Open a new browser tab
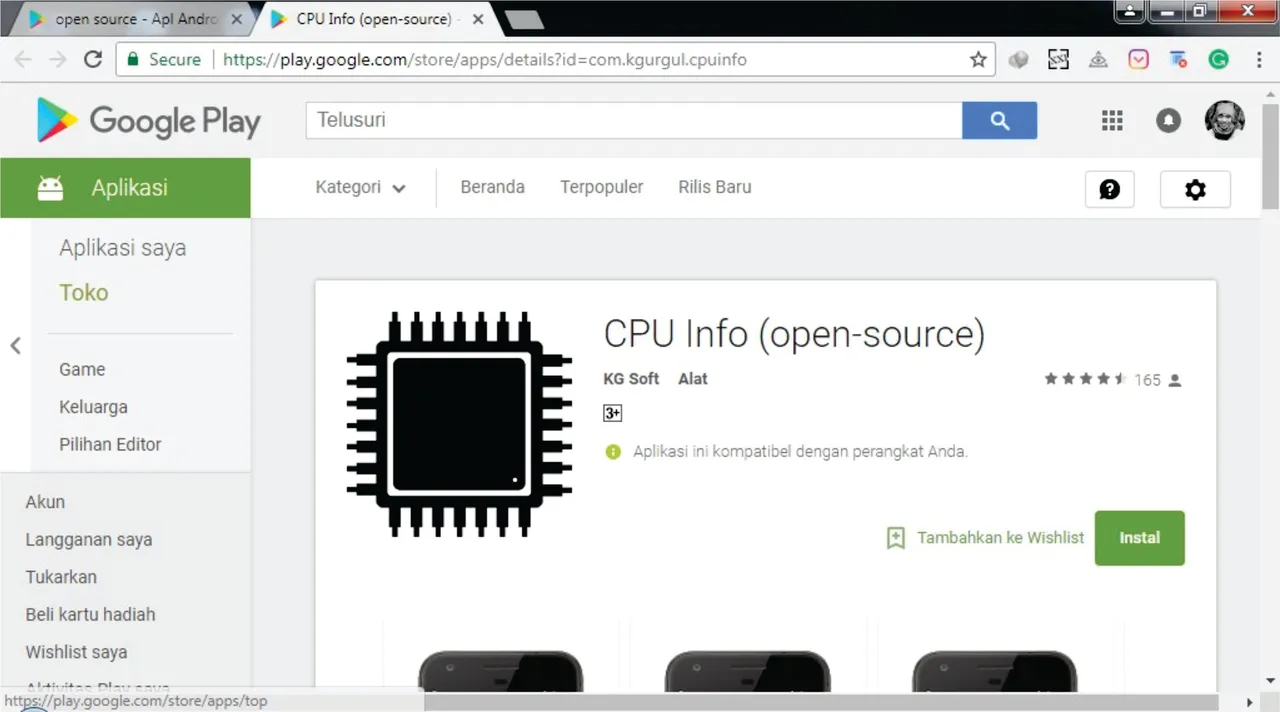Image resolution: width=1280 pixels, height=712 pixels. coord(525,19)
